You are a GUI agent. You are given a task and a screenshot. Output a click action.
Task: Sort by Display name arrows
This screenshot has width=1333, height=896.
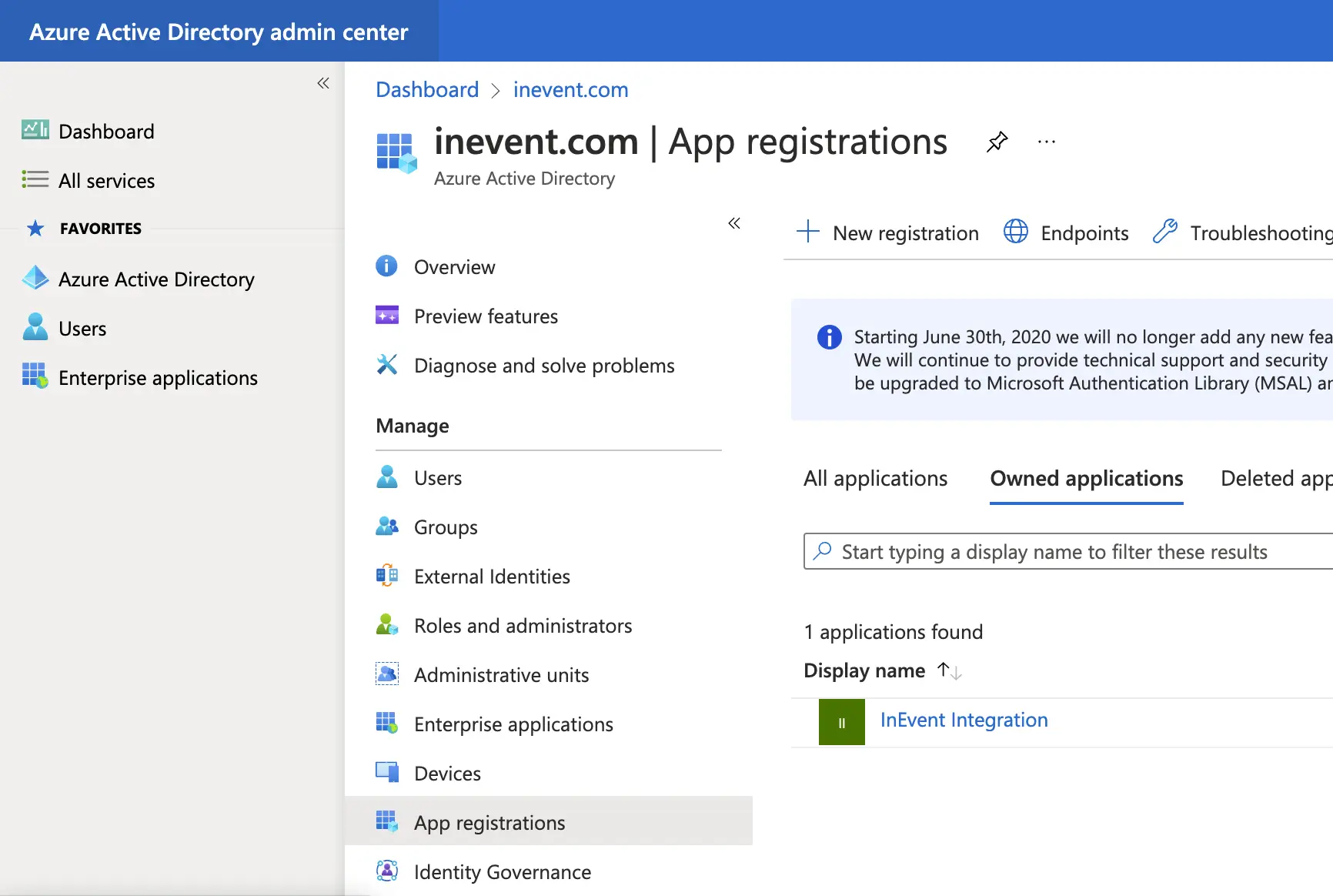(949, 671)
